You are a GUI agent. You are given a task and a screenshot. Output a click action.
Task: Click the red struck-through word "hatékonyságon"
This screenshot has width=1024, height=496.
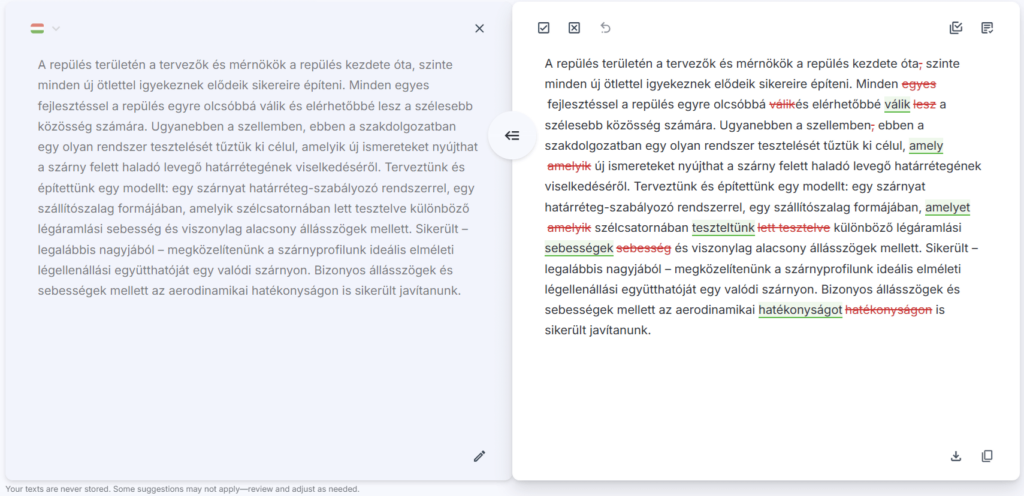click(888, 310)
